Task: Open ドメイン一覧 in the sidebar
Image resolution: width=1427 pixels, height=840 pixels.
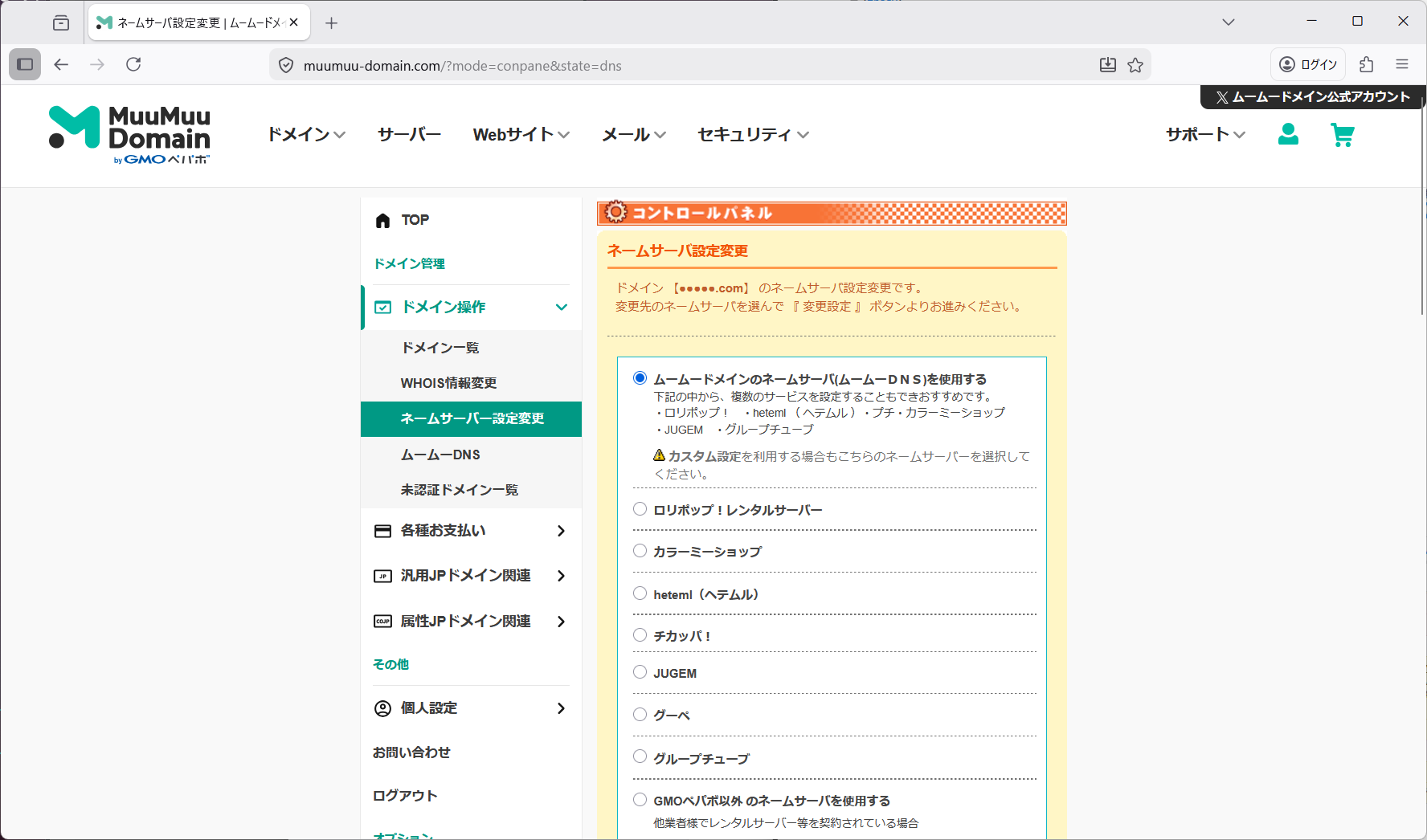Action: click(x=471, y=348)
